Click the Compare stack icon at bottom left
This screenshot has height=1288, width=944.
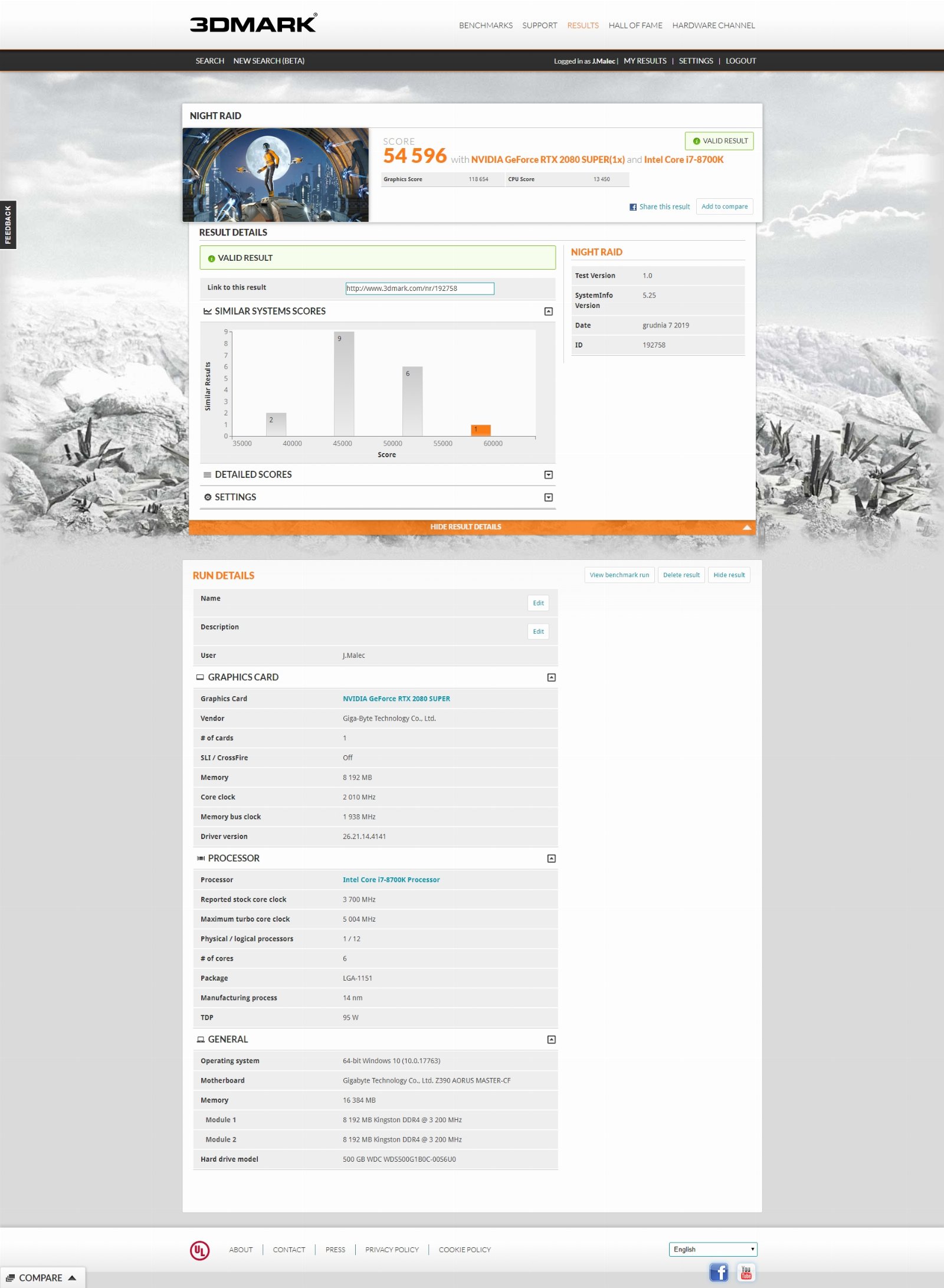click(x=10, y=1277)
